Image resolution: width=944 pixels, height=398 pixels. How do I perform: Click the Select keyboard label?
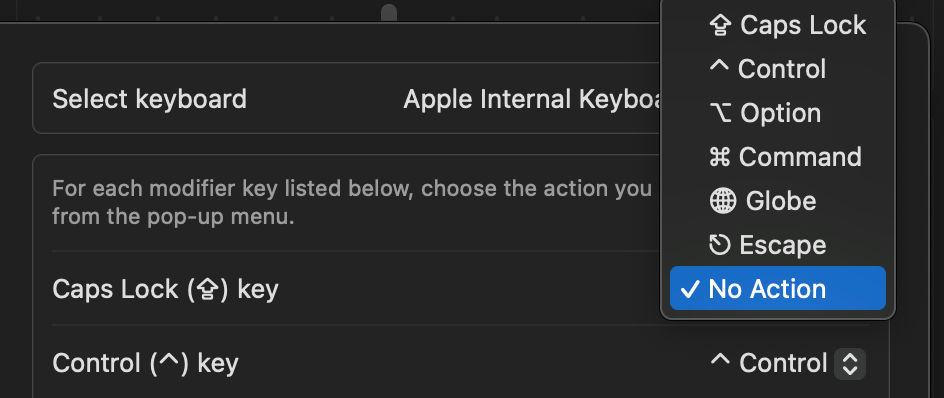[x=149, y=99]
